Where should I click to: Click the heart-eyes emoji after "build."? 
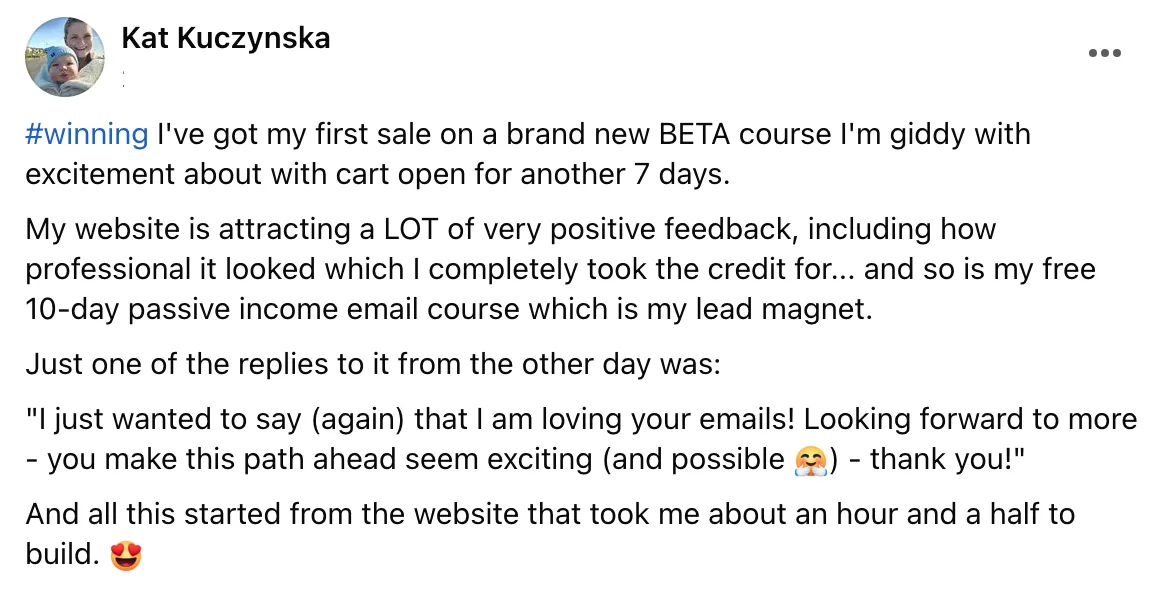[126, 554]
